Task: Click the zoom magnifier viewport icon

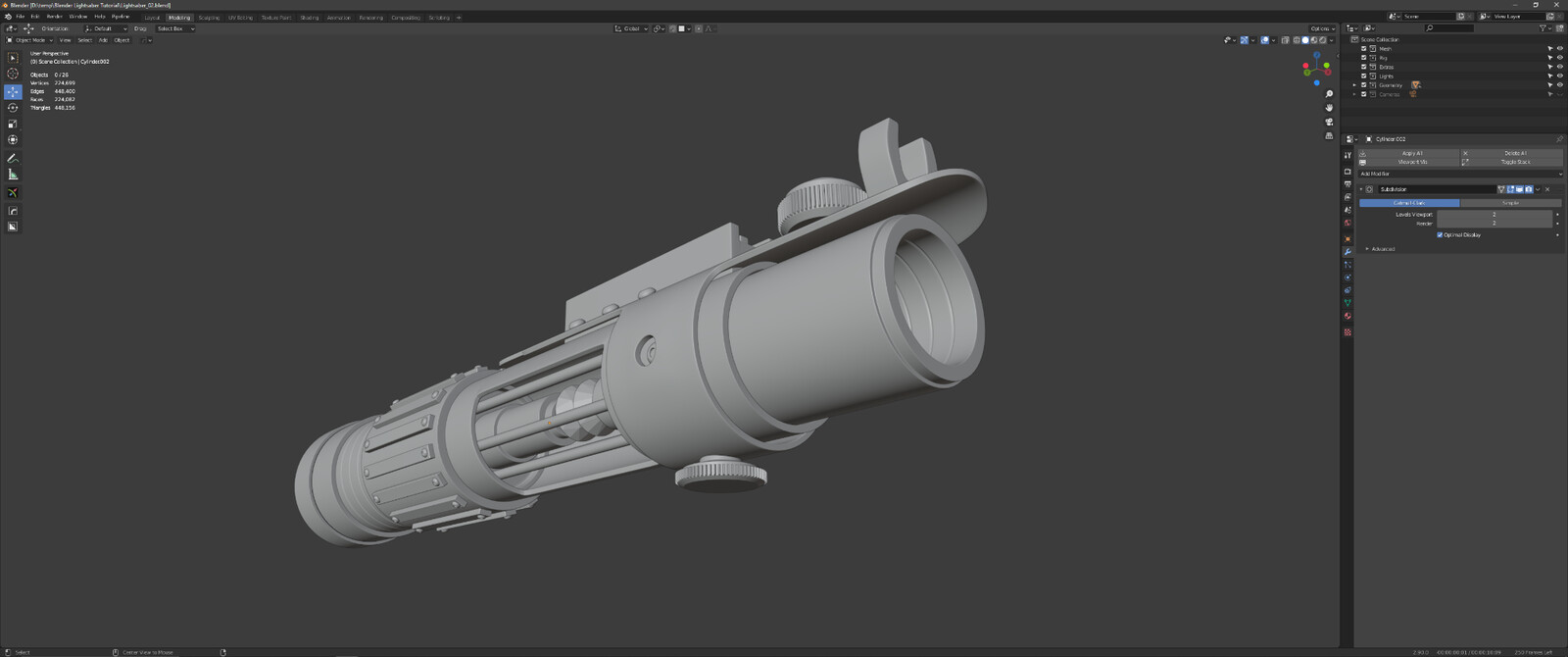Action: coord(1329,94)
